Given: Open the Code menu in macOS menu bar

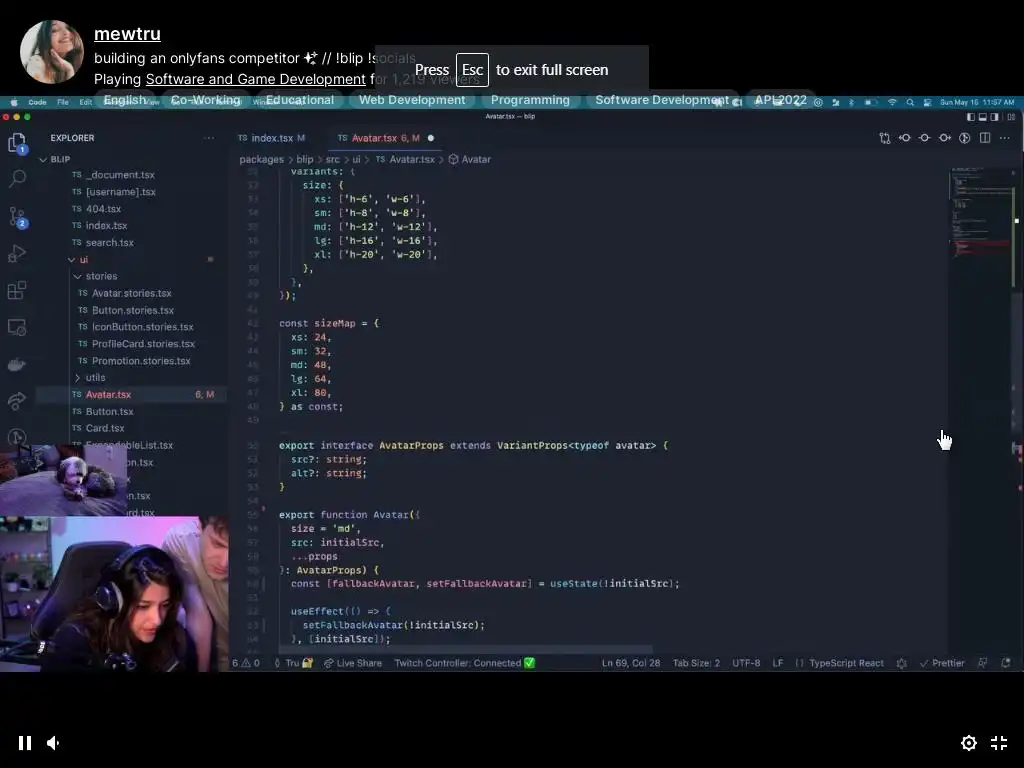Looking at the screenshot, I should pos(37,103).
